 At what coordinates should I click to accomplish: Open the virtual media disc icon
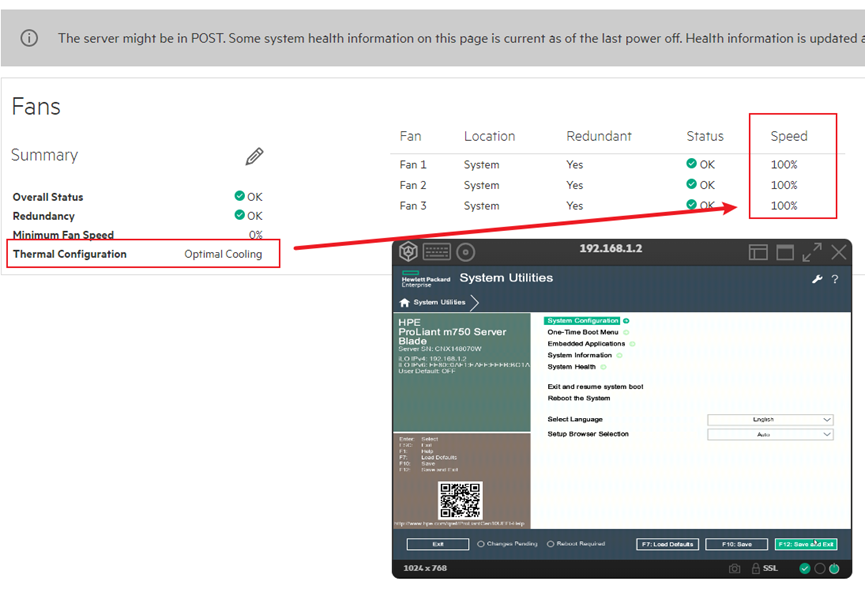tap(466, 252)
